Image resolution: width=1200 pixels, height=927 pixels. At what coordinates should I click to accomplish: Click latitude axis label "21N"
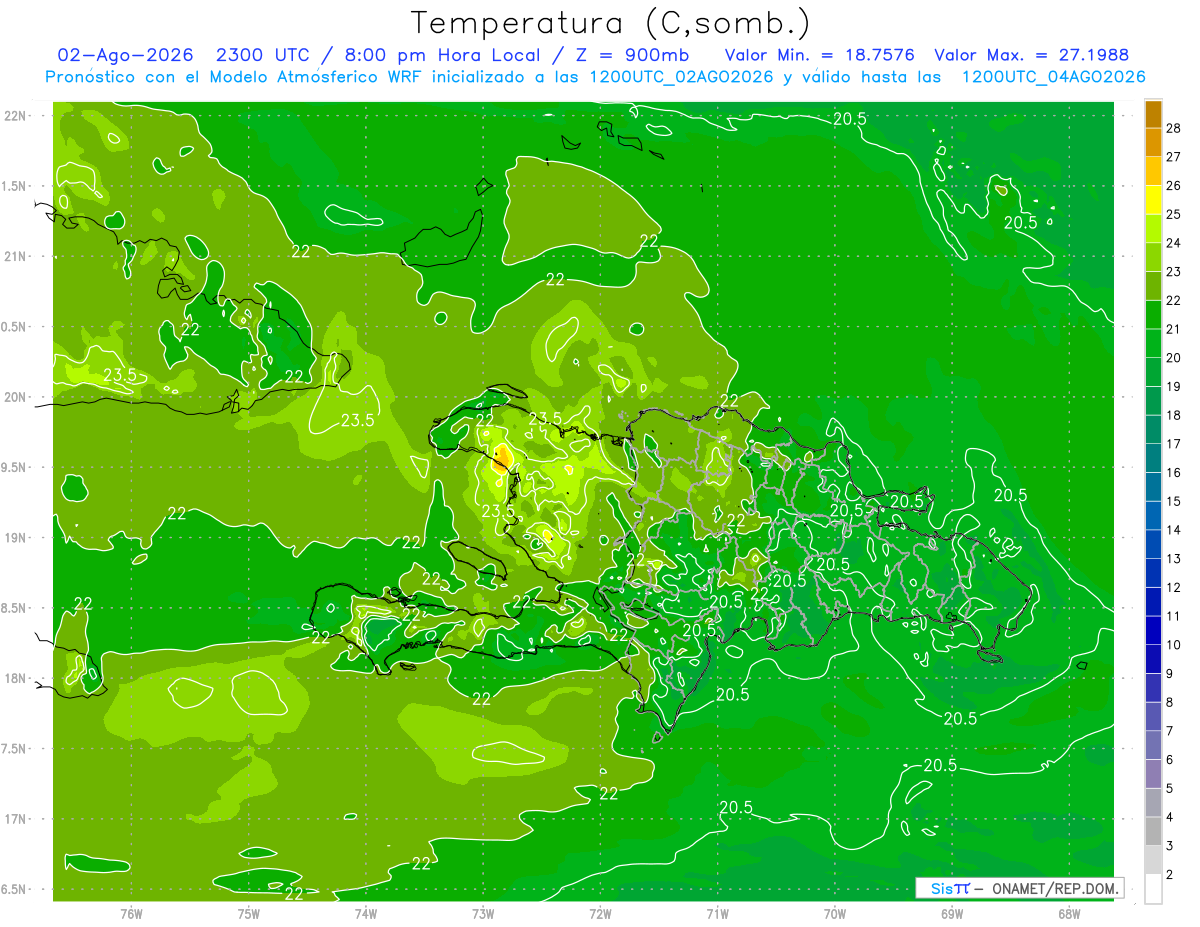16,256
